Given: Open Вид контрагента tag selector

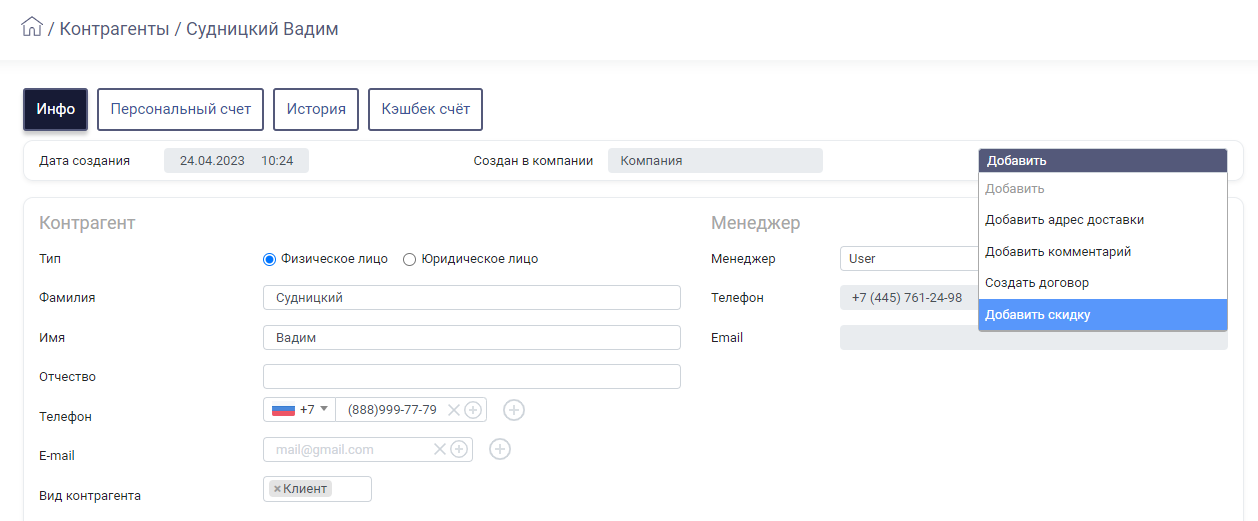Looking at the screenshot, I should [317, 489].
